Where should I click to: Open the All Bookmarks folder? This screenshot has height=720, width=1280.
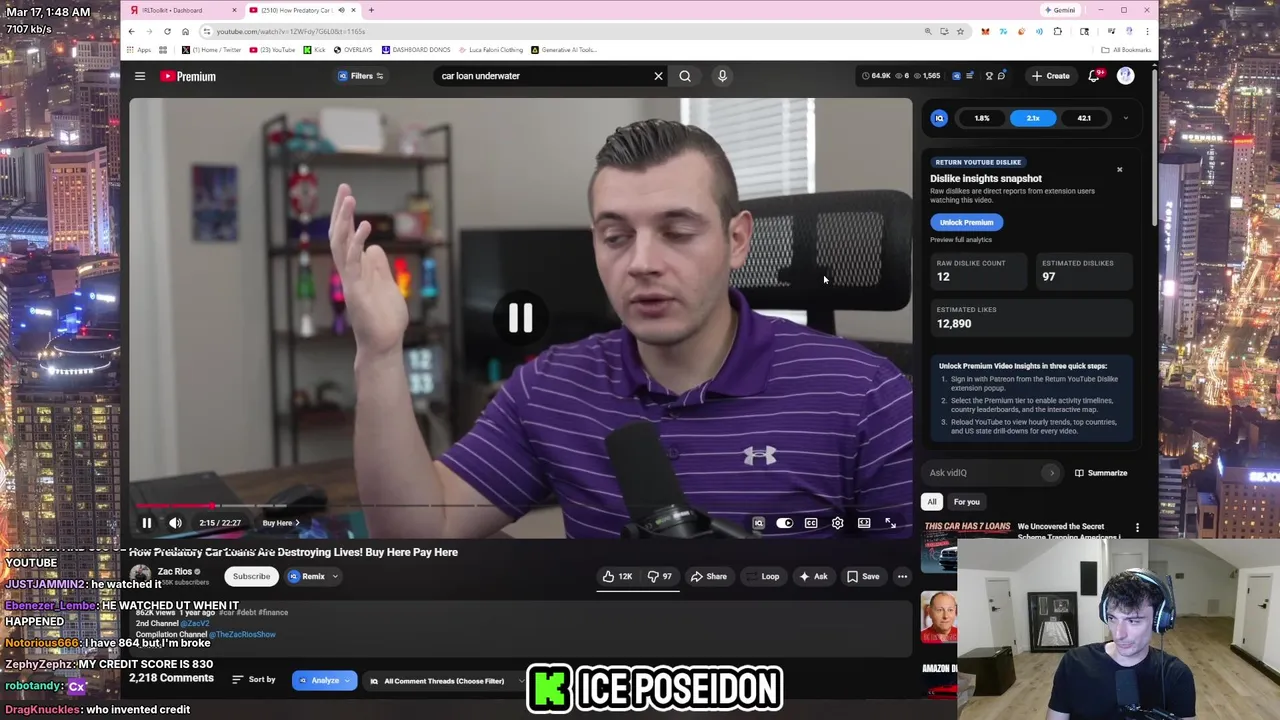1125,49
